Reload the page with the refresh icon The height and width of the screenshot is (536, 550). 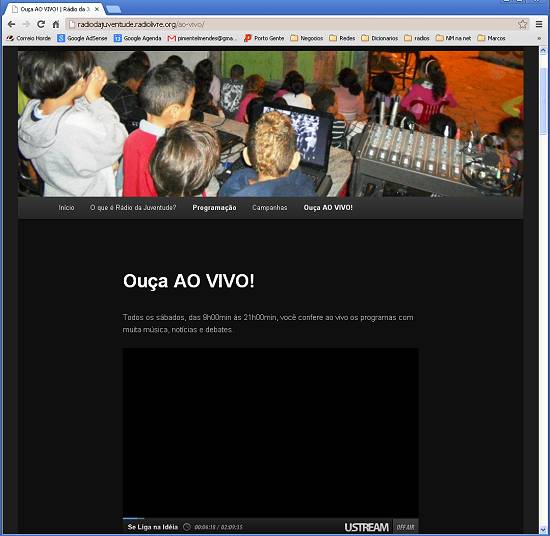coord(41,24)
